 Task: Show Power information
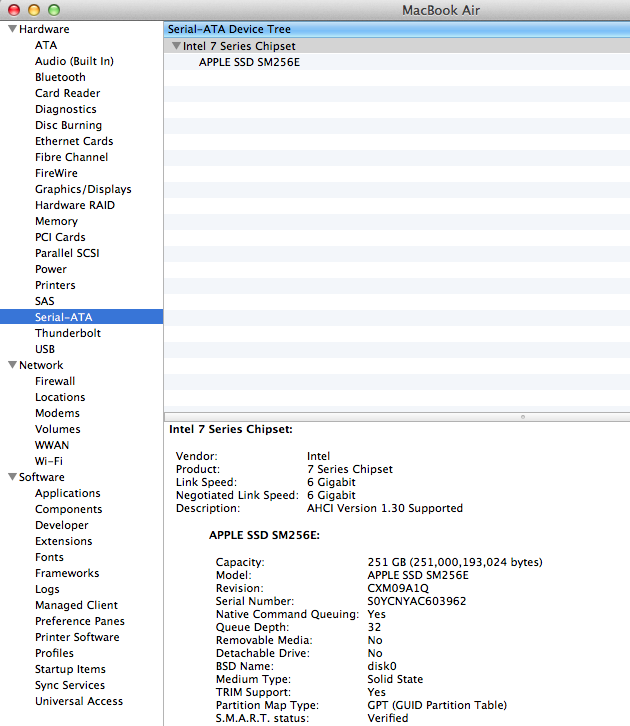pos(51,269)
